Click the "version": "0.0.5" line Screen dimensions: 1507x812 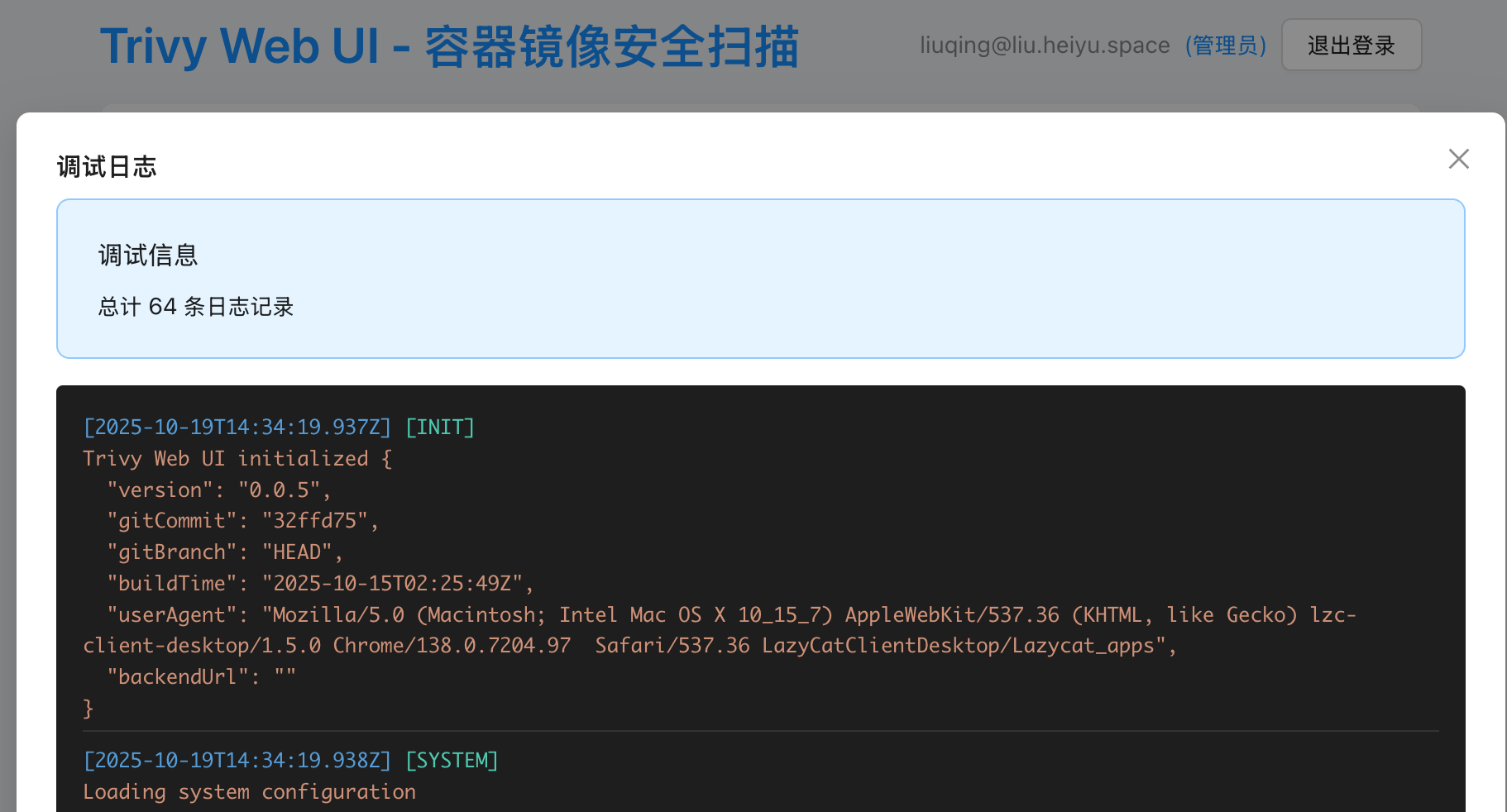[x=219, y=490]
